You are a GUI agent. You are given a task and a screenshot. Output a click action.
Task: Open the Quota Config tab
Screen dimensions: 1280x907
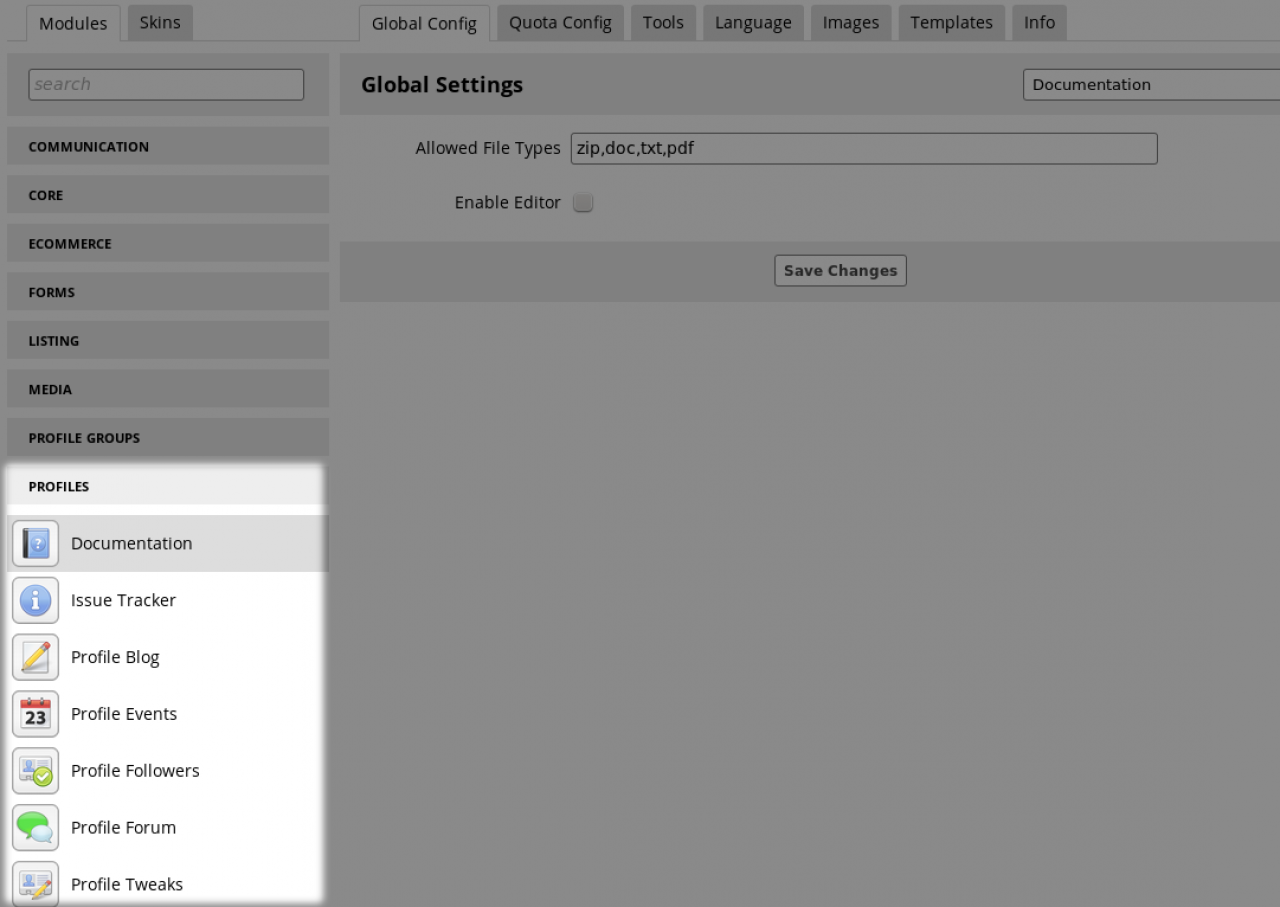(x=560, y=22)
